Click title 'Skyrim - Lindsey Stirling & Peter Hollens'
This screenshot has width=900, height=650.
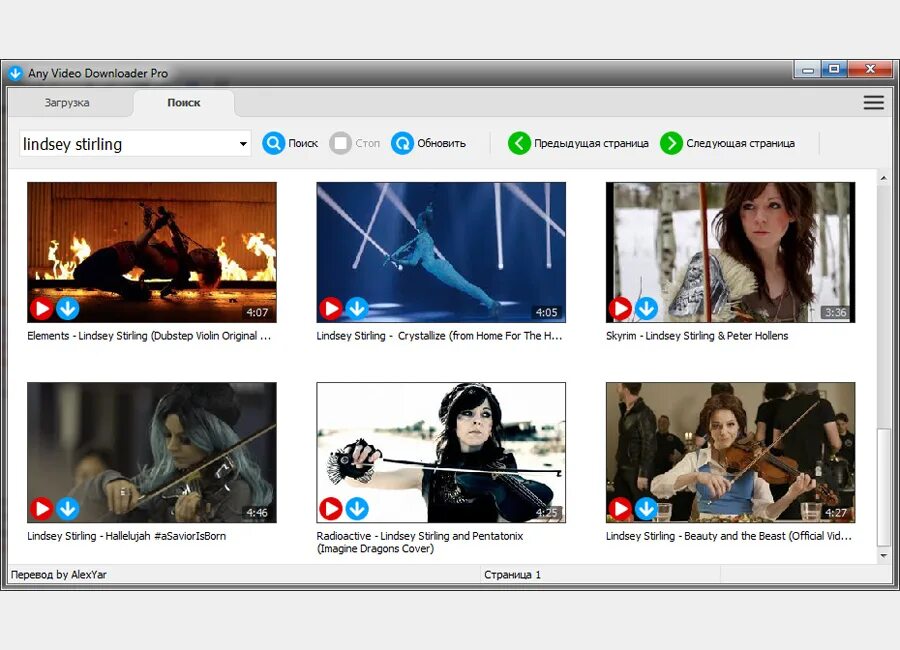point(697,336)
